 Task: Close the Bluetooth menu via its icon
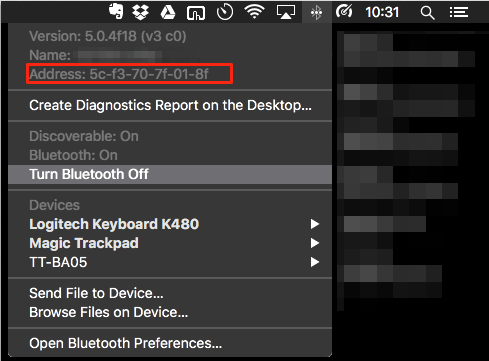point(316,13)
